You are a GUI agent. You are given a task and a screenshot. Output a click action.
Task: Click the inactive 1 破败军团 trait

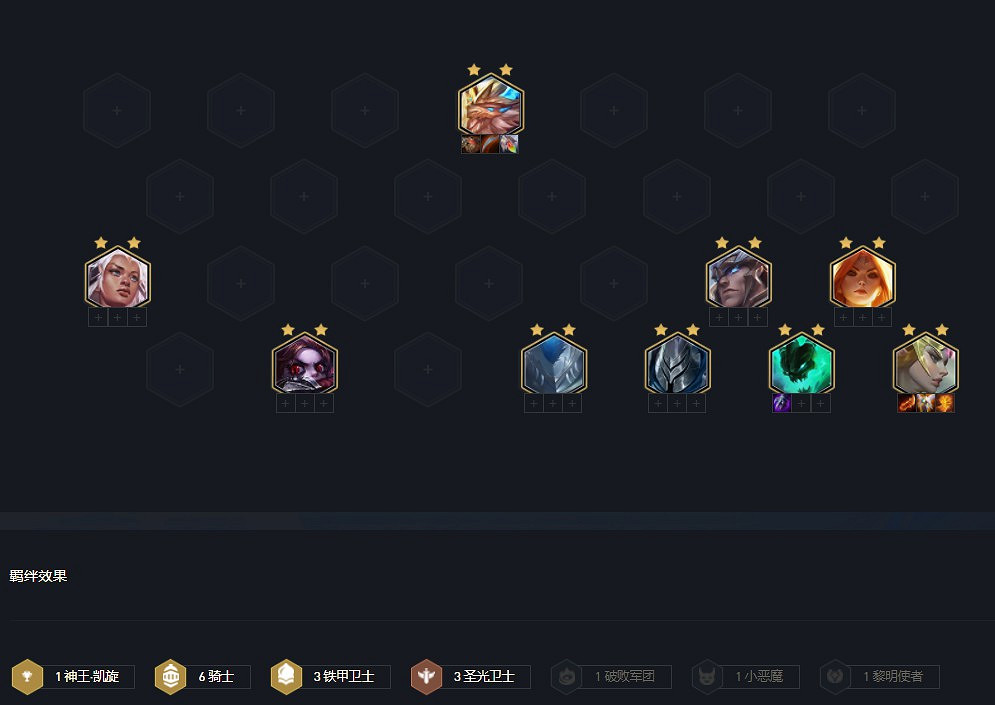[x=611, y=676]
